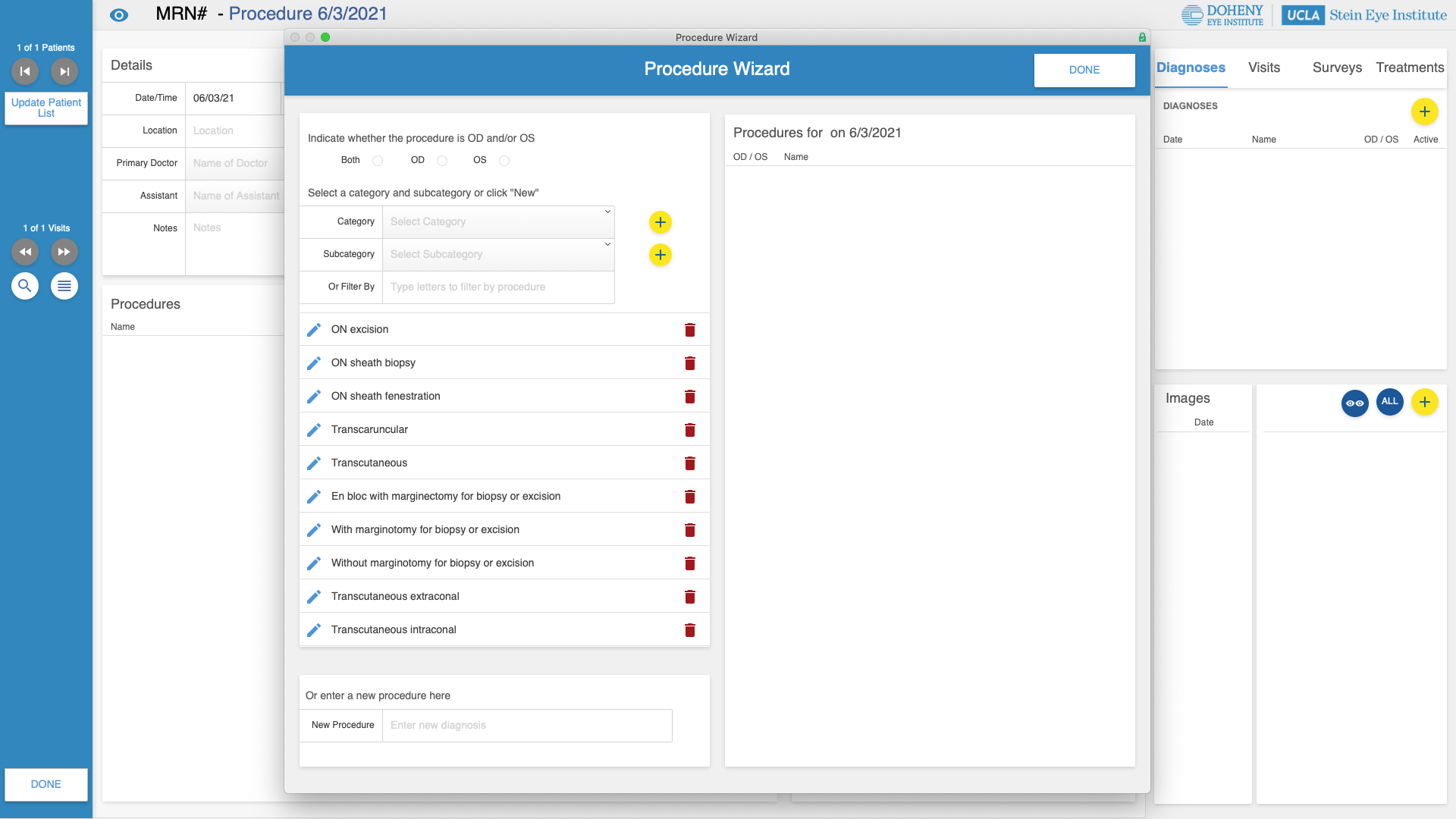Select the OD radio button
This screenshot has height=819, width=1456.
click(x=442, y=161)
